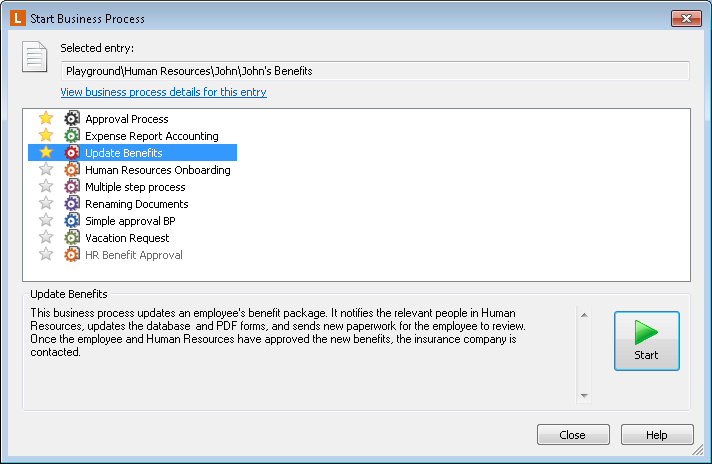The height and width of the screenshot is (464, 712).
Task: Open View business process details link
Action: [x=163, y=92]
